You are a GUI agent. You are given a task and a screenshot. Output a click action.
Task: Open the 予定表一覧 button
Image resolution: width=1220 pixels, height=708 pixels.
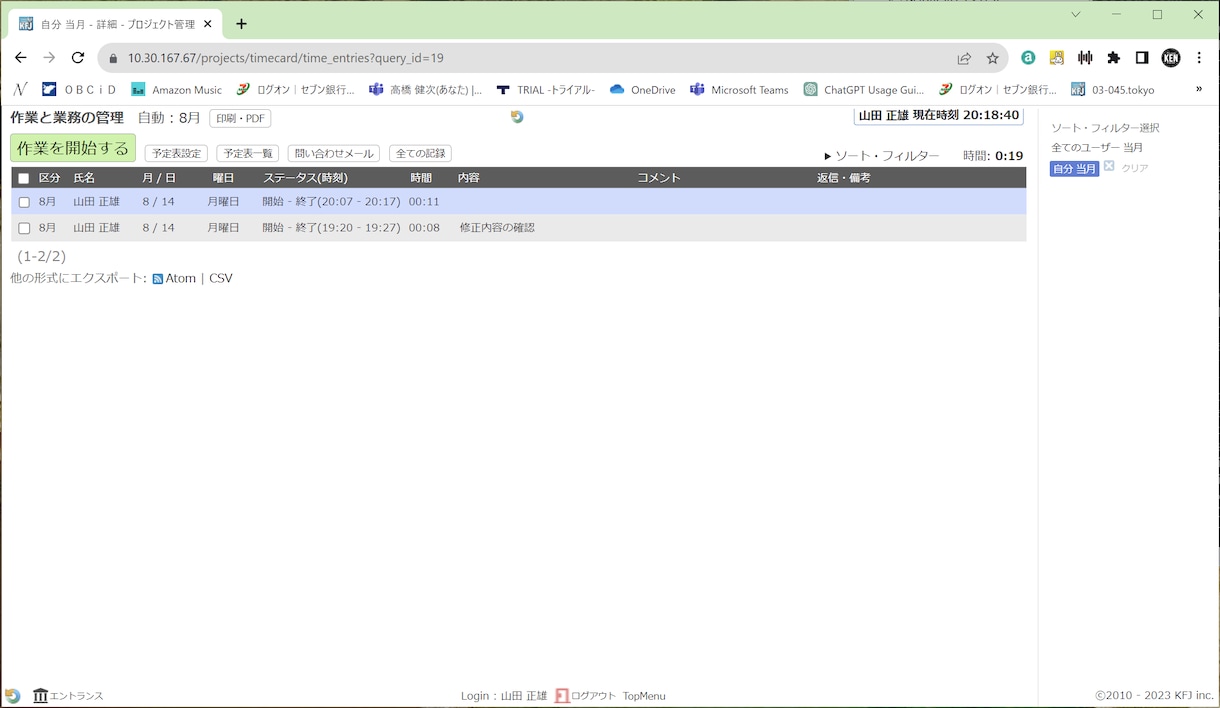coord(248,154)
